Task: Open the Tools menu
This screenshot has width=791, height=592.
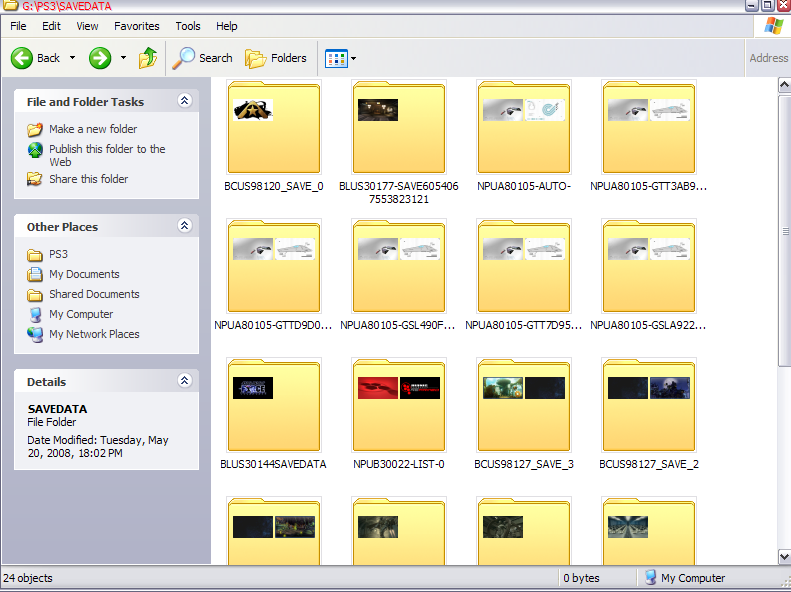Action: tap(188, 26)
